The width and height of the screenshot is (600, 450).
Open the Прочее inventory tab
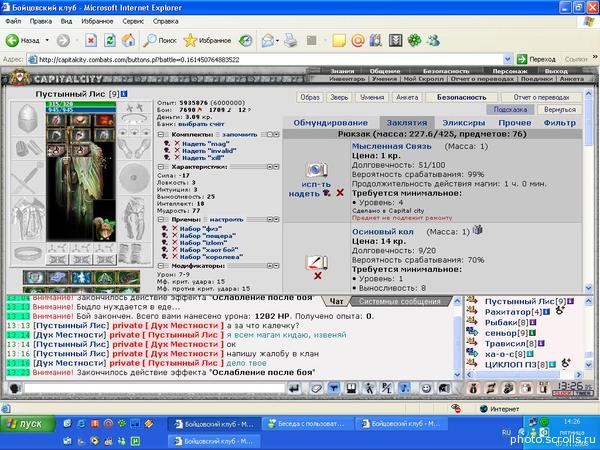click(x=514, y=123)
